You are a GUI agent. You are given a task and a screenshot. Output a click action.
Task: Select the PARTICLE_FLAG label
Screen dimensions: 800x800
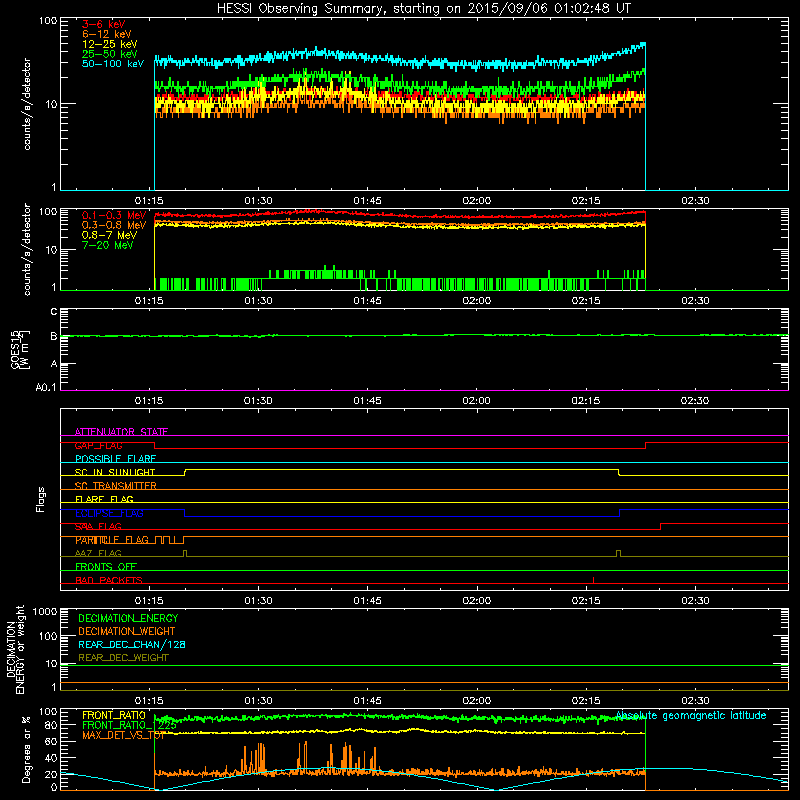click(112, 540)
